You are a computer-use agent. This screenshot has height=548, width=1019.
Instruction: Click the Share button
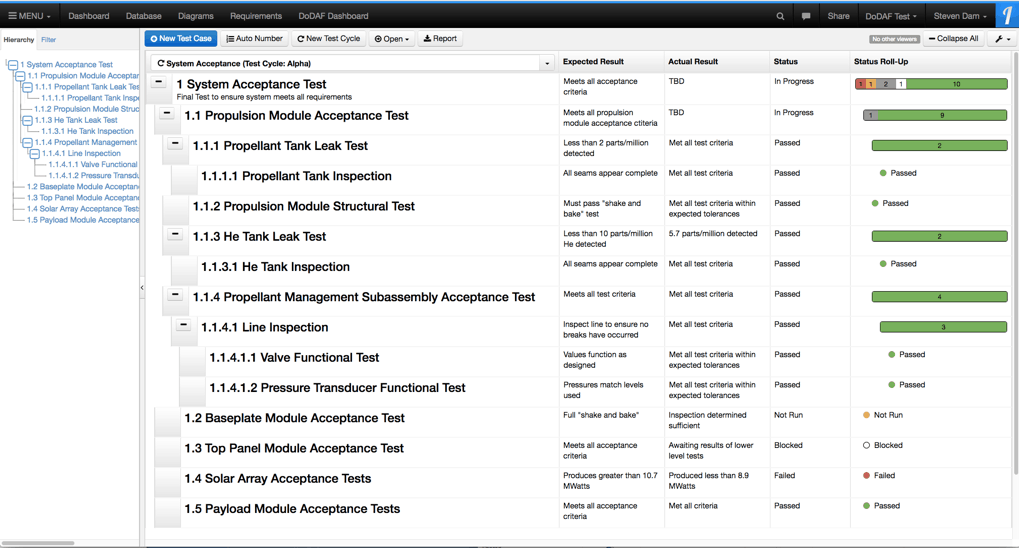click(x=838, y=16)
